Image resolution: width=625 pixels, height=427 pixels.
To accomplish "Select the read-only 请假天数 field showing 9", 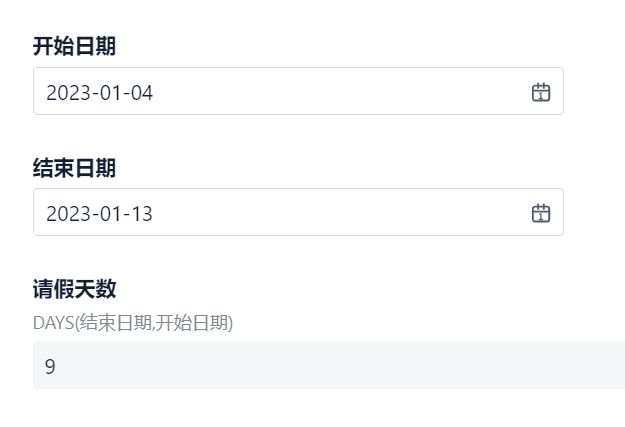I will 329,365.
